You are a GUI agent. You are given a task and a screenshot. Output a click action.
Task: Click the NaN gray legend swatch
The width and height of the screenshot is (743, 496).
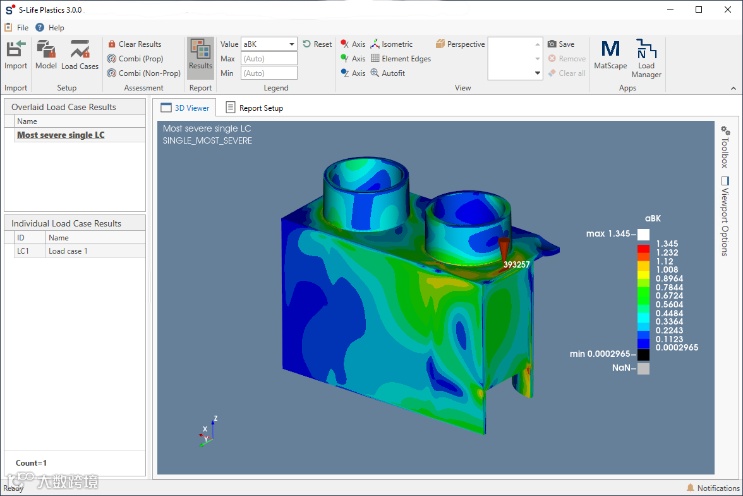pos(643,368)
